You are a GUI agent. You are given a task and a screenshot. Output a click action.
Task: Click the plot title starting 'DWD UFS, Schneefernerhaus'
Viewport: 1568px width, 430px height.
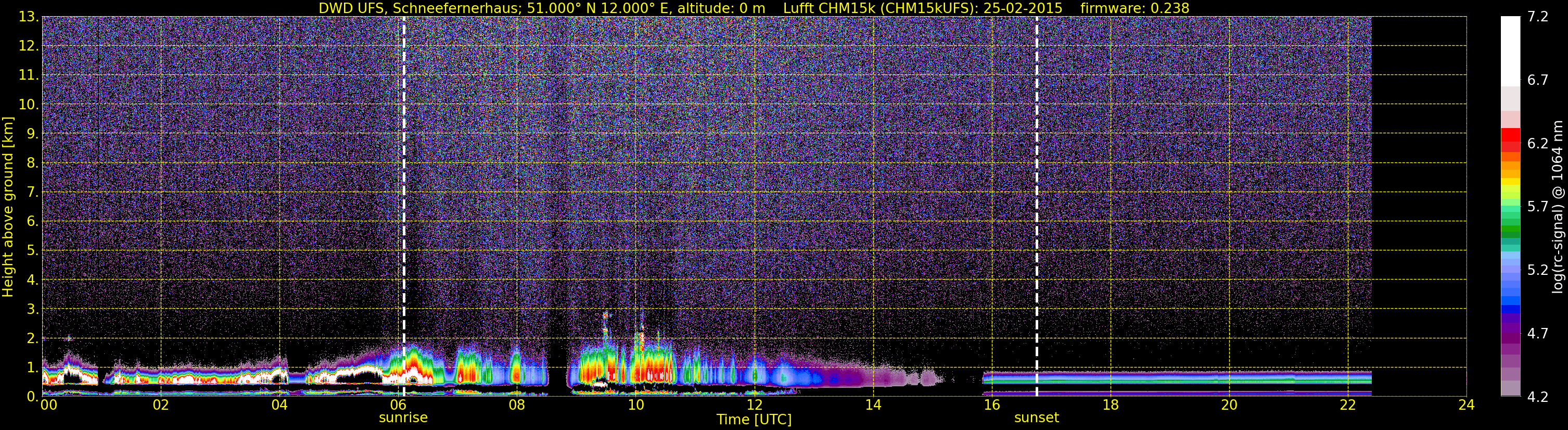754,8
